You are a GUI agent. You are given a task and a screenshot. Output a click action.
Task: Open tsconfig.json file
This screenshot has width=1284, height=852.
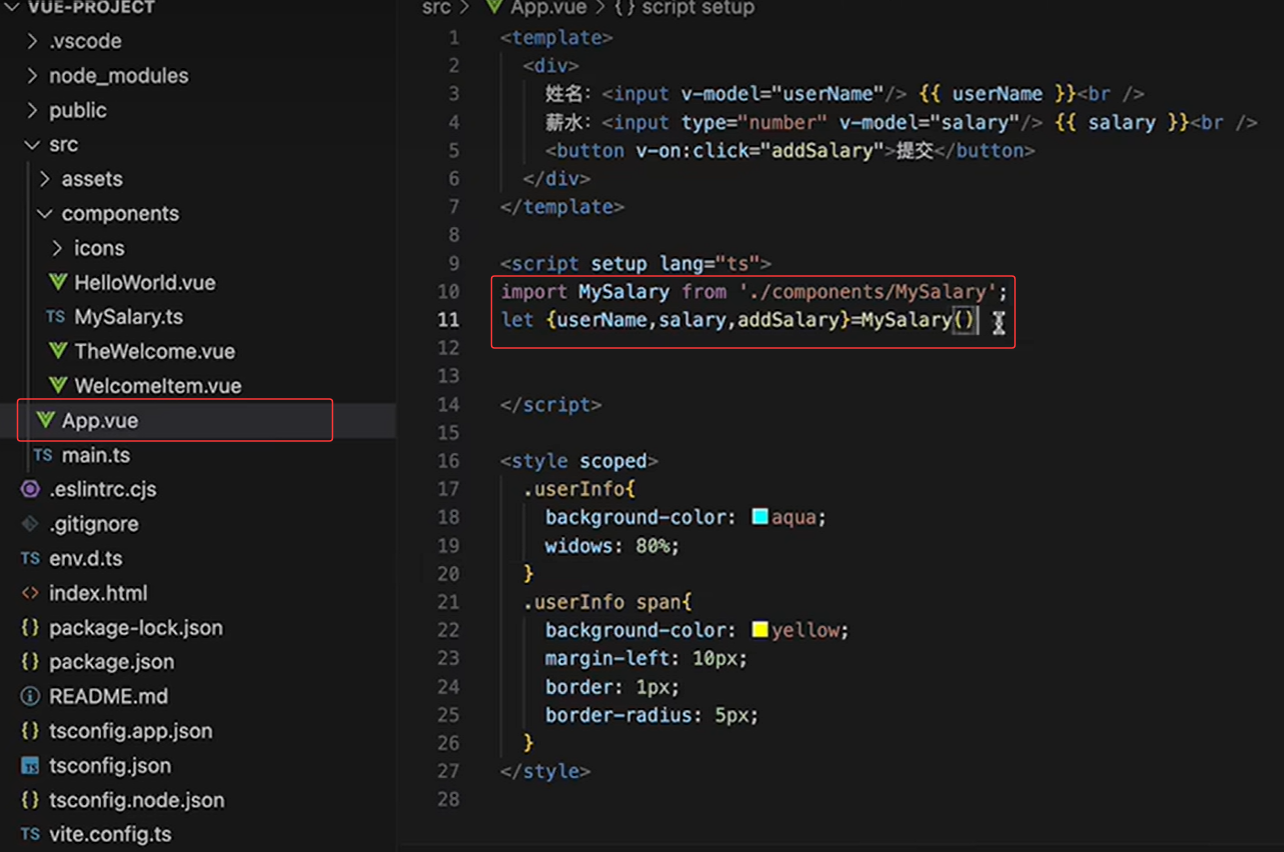[x=110, y=766]
